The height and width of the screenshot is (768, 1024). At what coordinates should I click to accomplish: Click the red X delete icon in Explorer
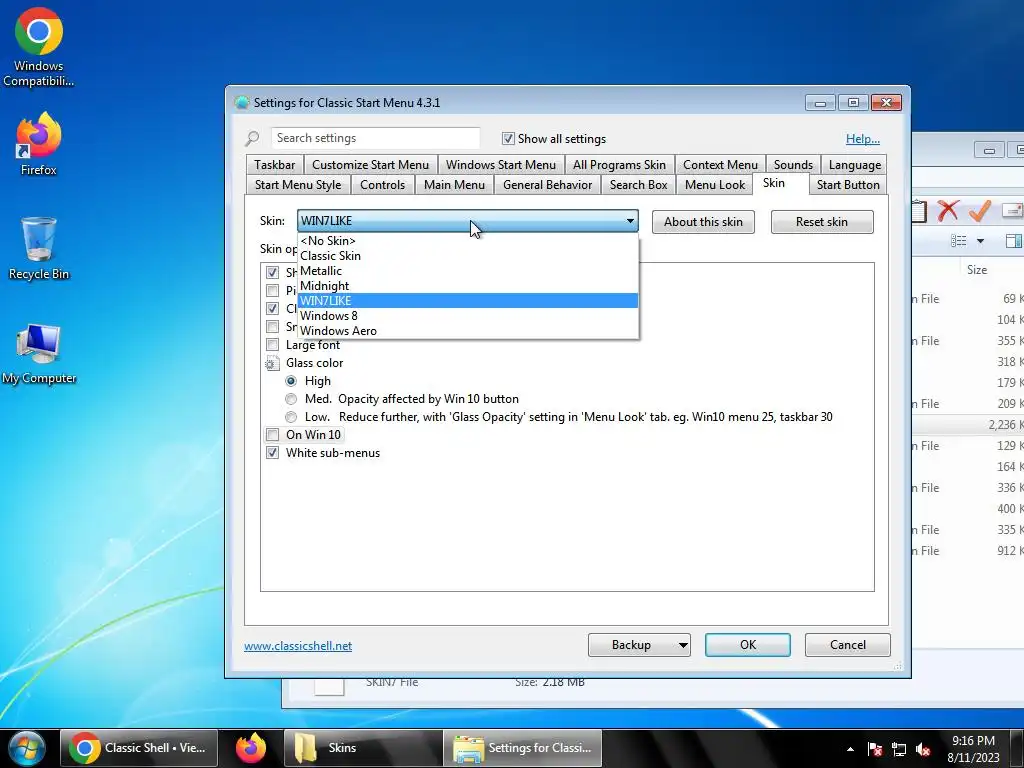click(948, 210)
